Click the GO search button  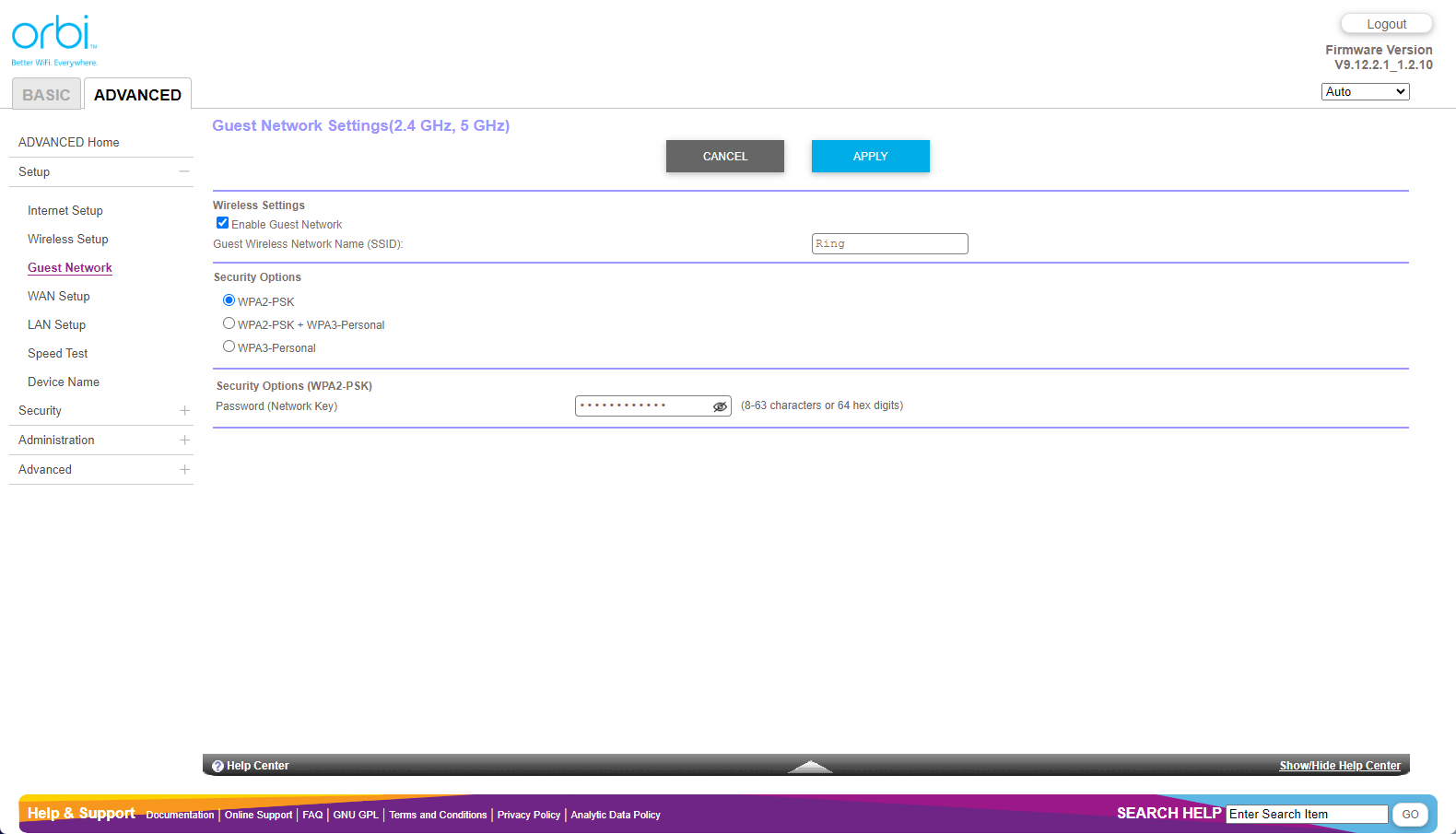click(x=1409, y=815)
